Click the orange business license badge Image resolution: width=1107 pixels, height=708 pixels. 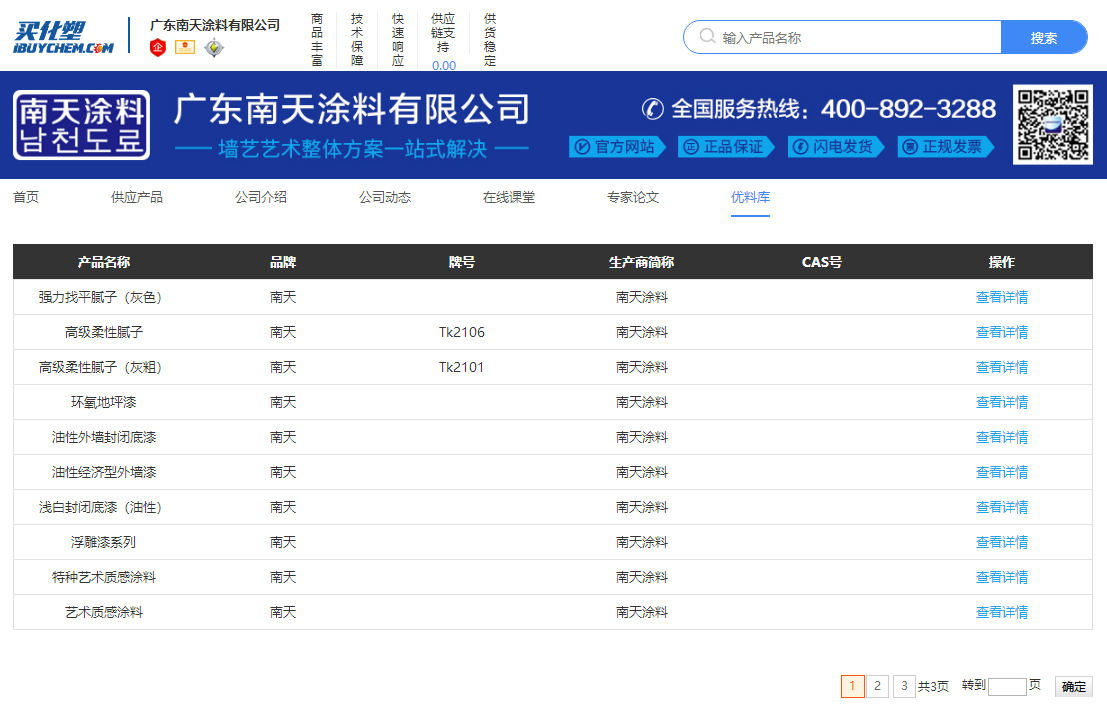185,47
